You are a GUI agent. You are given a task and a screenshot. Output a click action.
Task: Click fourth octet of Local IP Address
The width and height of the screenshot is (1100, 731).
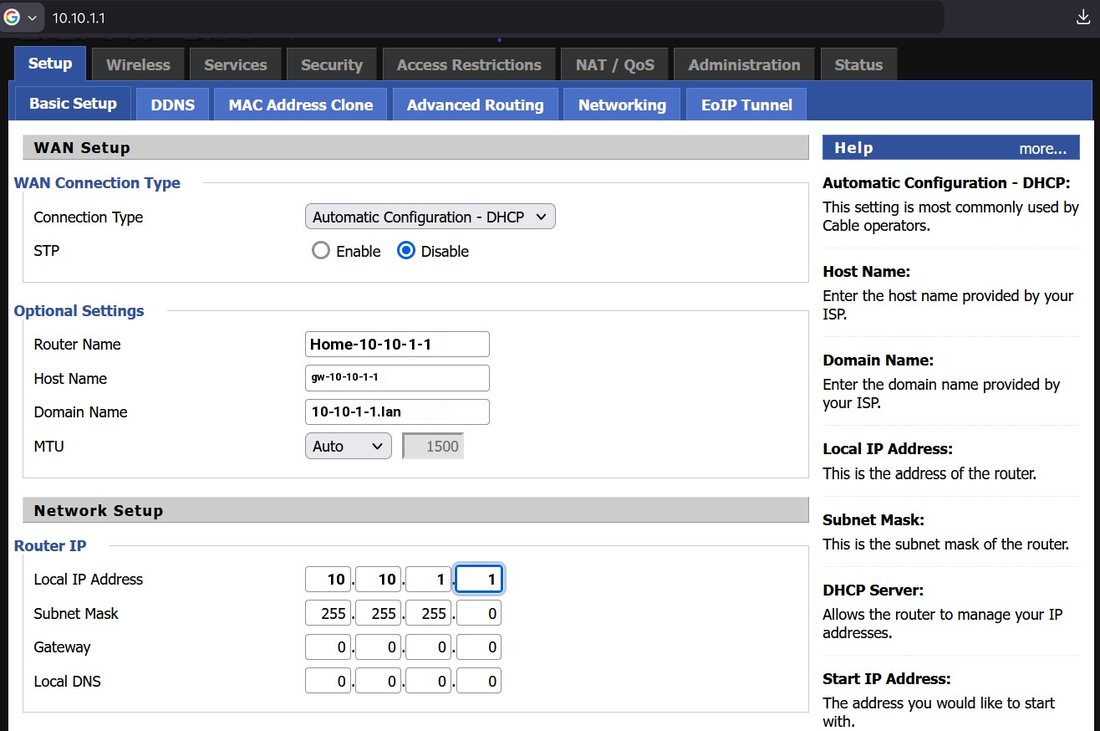pyautogui.click(x=478, y=579)
